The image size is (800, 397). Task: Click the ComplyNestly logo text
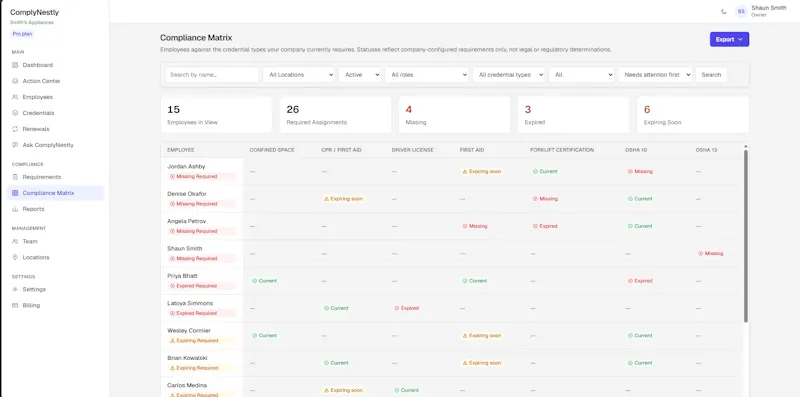point(35,12)
